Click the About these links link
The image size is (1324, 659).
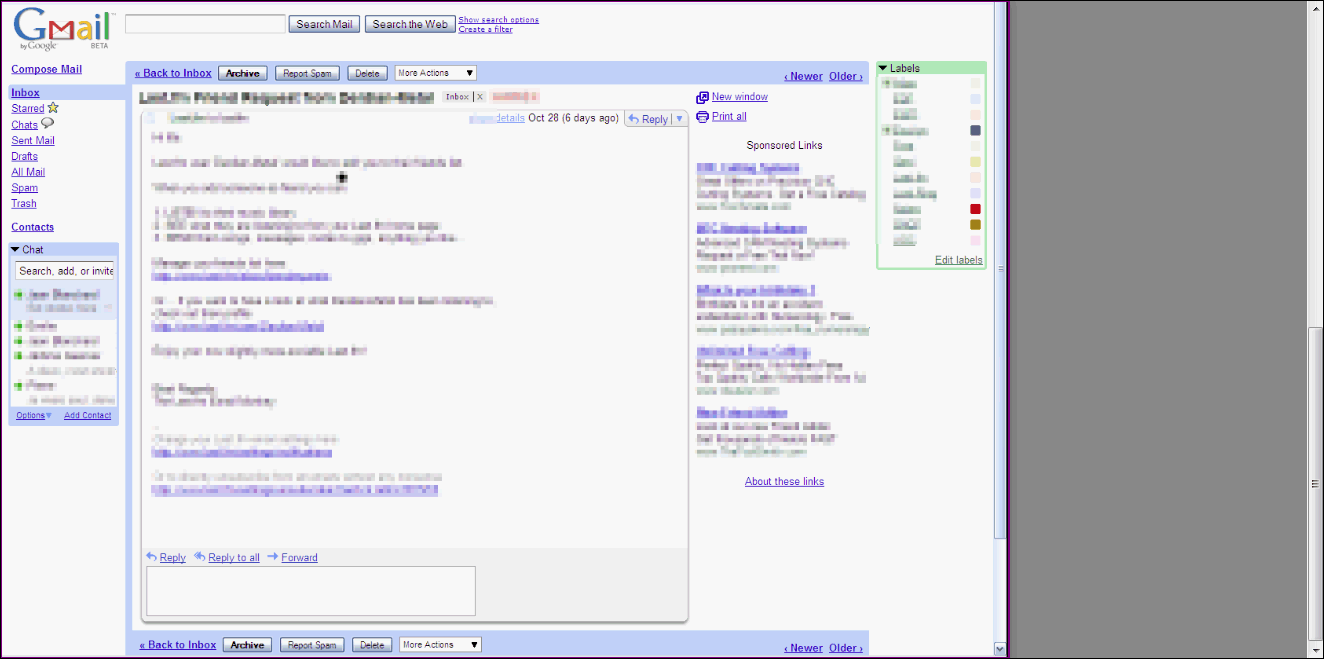pyautogui.click(x=784, y=481)
